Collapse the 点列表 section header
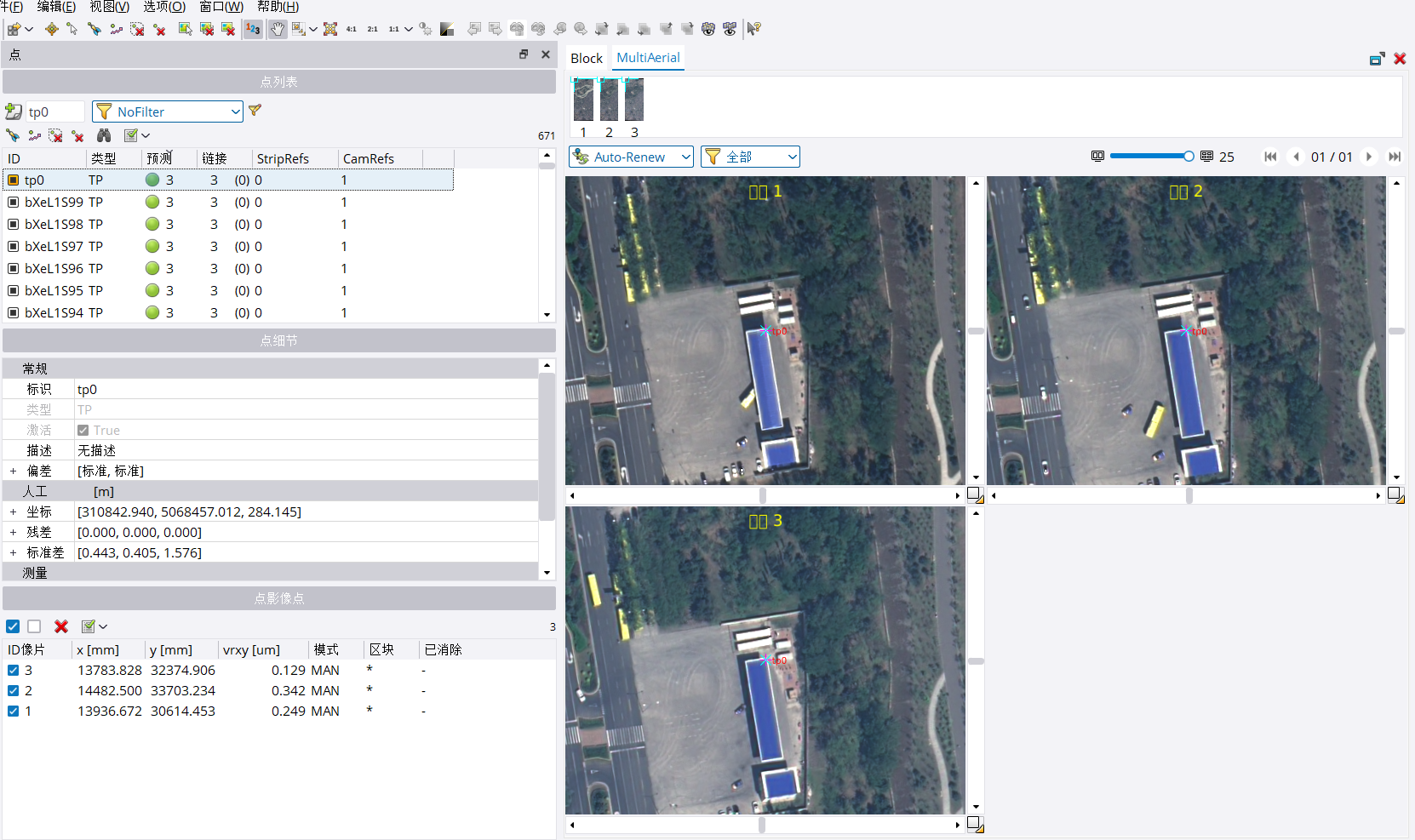The height and width of the screenshot is (840, 1415). click(x=279, y=82)
